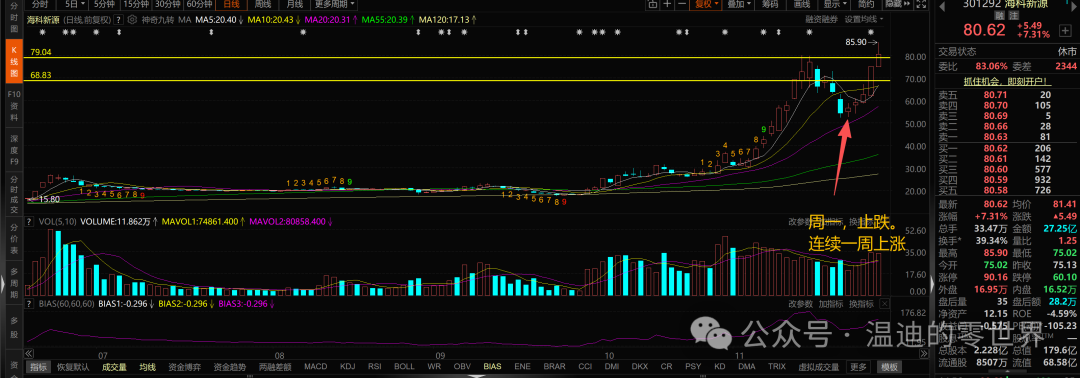The image size is (1080, 378).
Task: Open the indicator settings gear icon
Action: (x=132, y=19)
